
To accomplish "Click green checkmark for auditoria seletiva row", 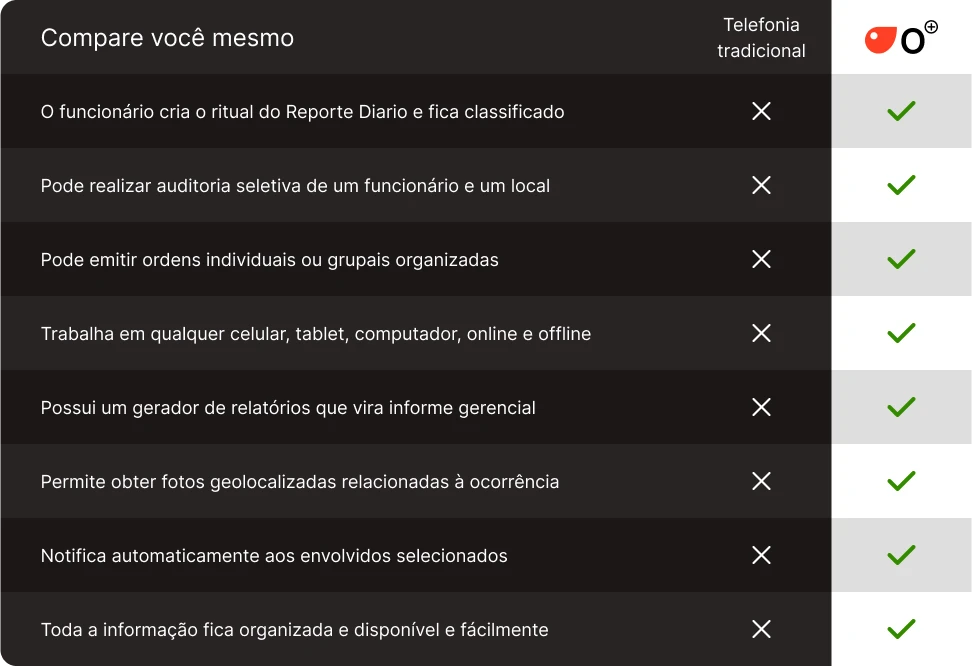I will [x=901, y=185].
